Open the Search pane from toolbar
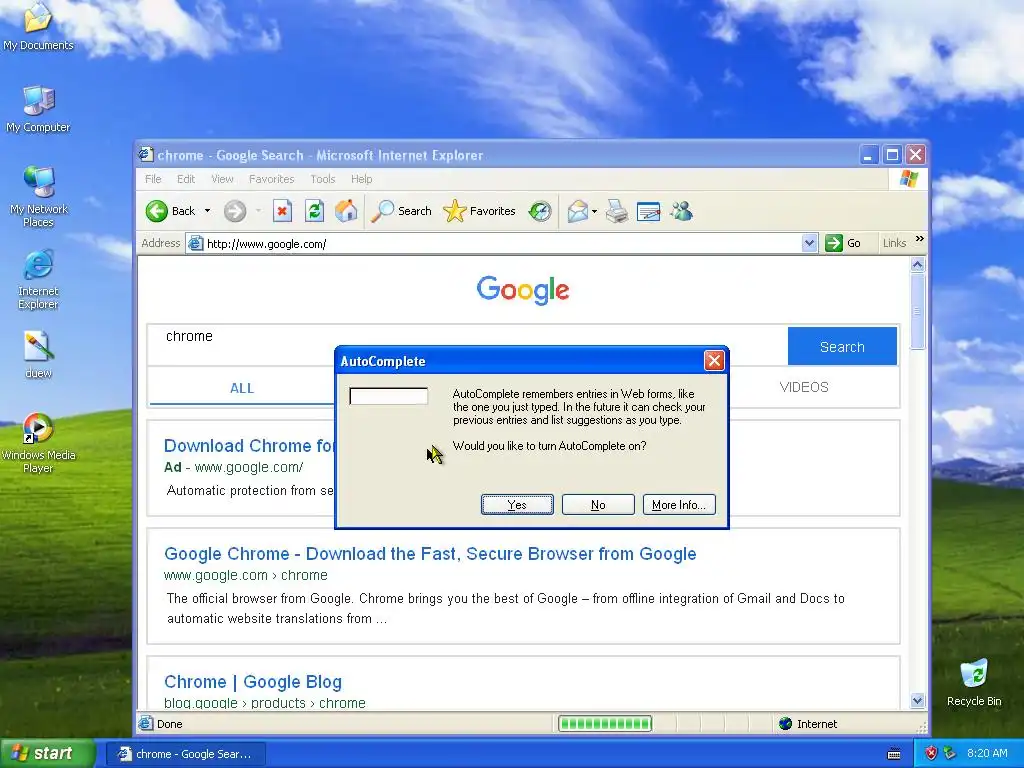Viewport: 1024px width, 768px height. 401,211
